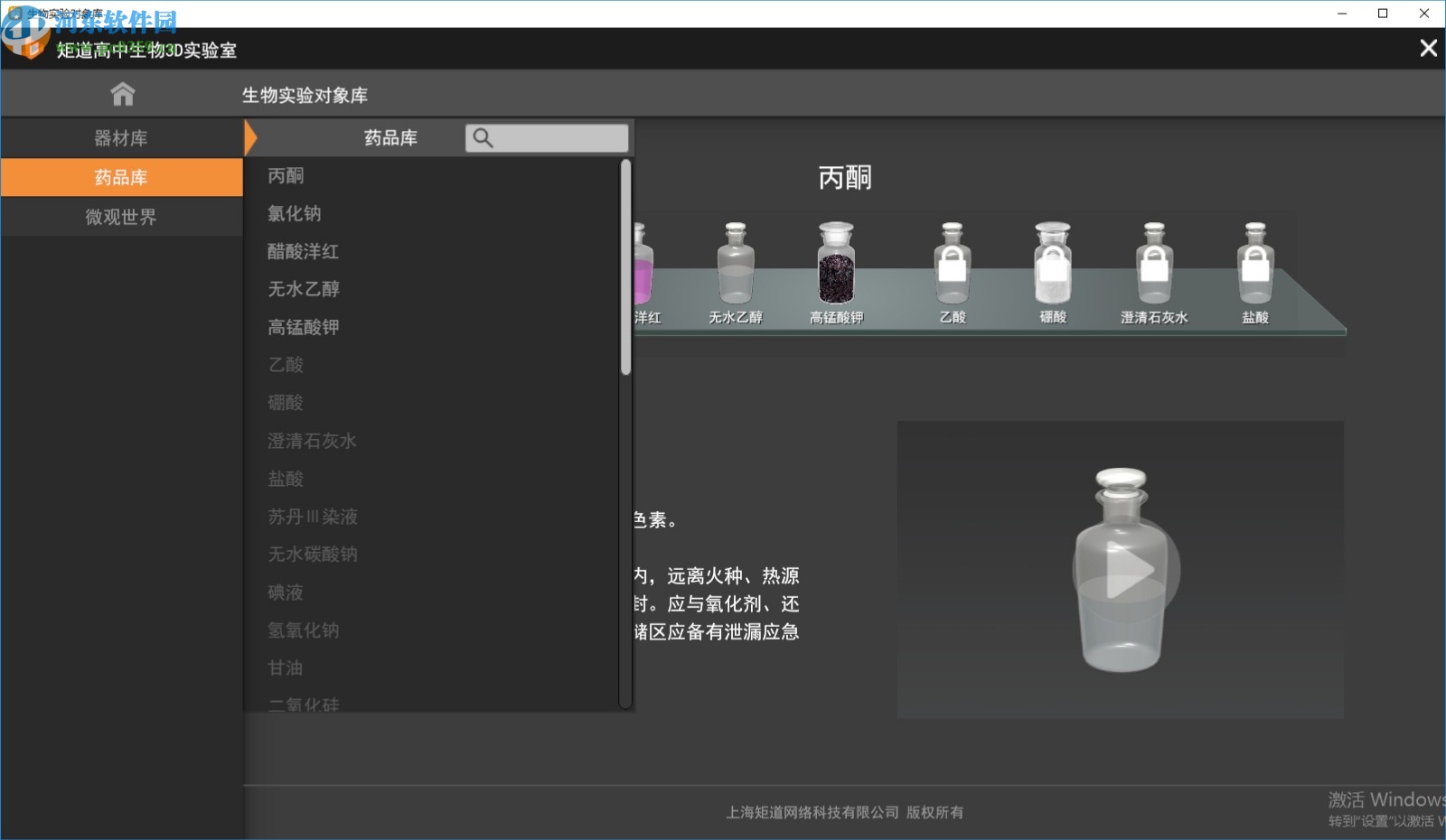Click the Home icon in the top bar

click(x=122, y=93)
